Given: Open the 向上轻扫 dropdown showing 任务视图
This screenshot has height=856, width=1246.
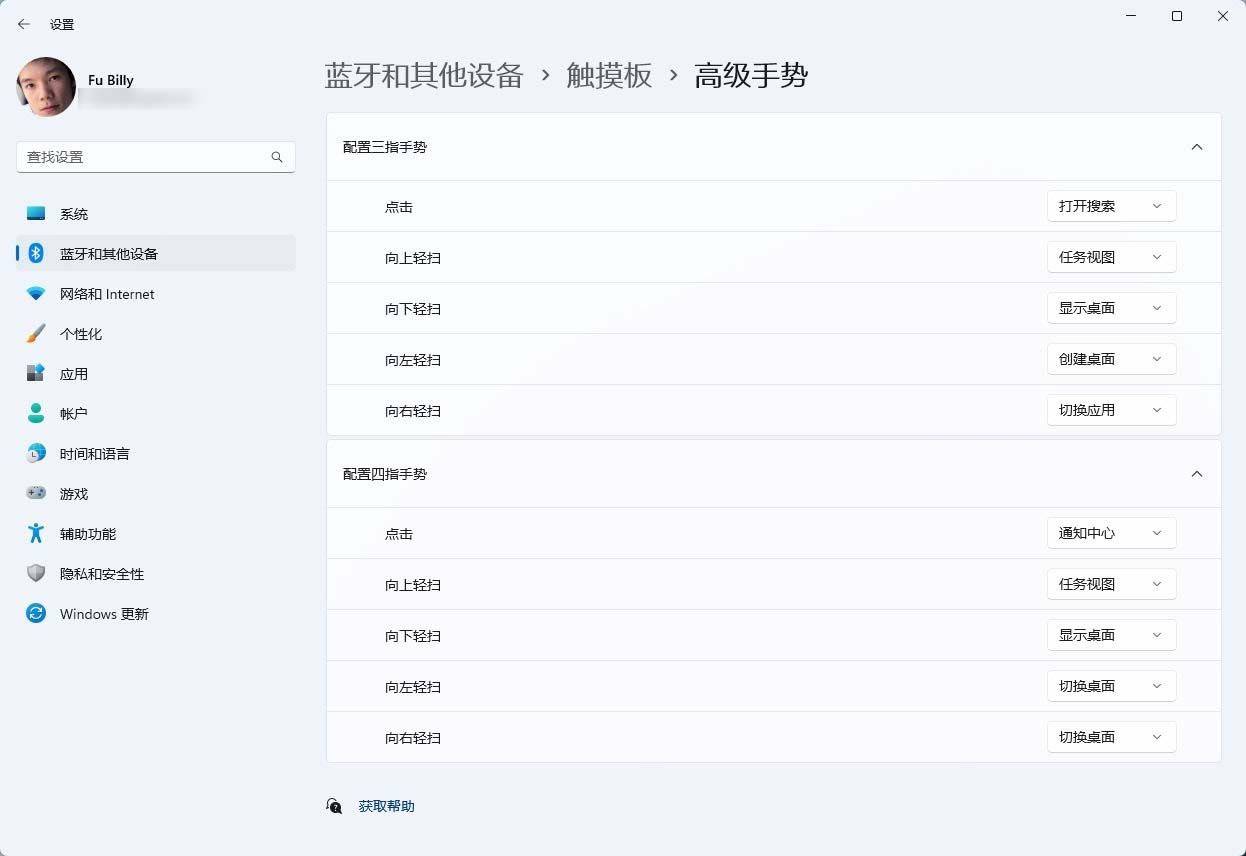Looking at the screenshot, I should 1111,257.
